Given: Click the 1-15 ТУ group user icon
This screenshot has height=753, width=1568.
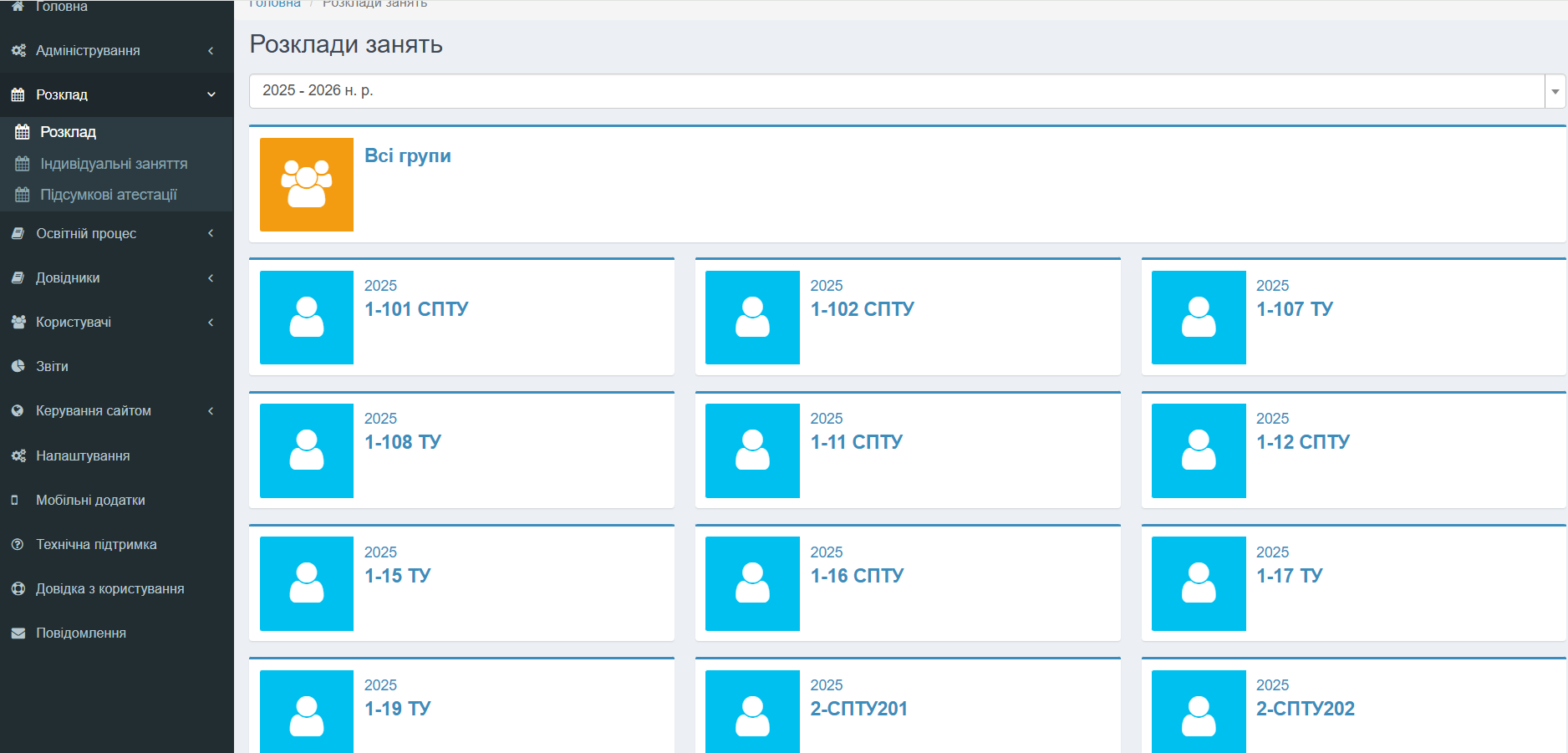Looking at the screenshot, I should tap(306, 583).
